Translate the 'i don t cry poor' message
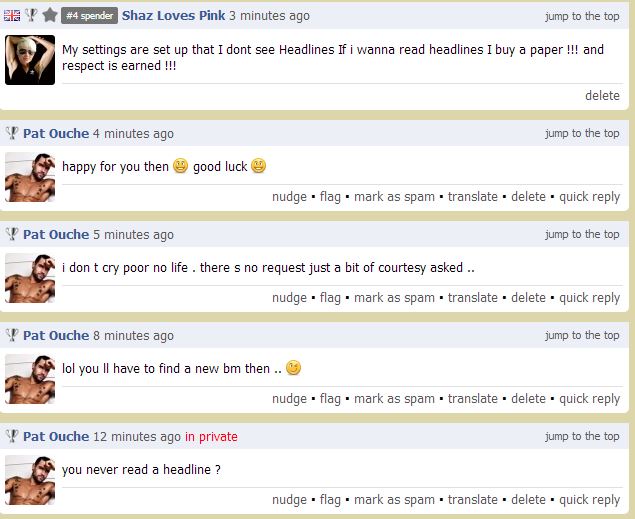The image size is (635, 519). [473, 298]
